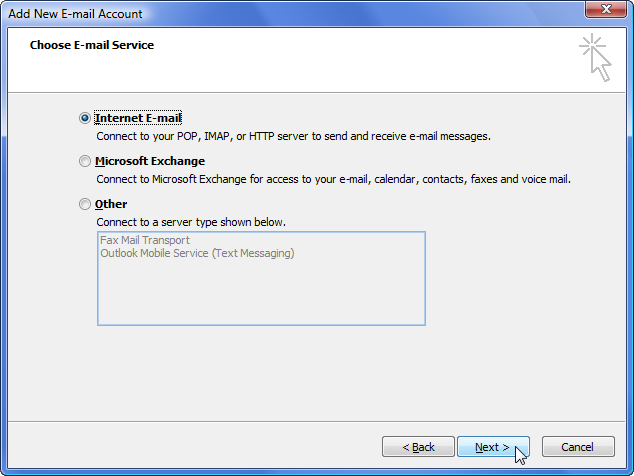Click the bold Internet E-mail label
The height and width of the screenshot is (476, 634).
click(x=138, y=118)
